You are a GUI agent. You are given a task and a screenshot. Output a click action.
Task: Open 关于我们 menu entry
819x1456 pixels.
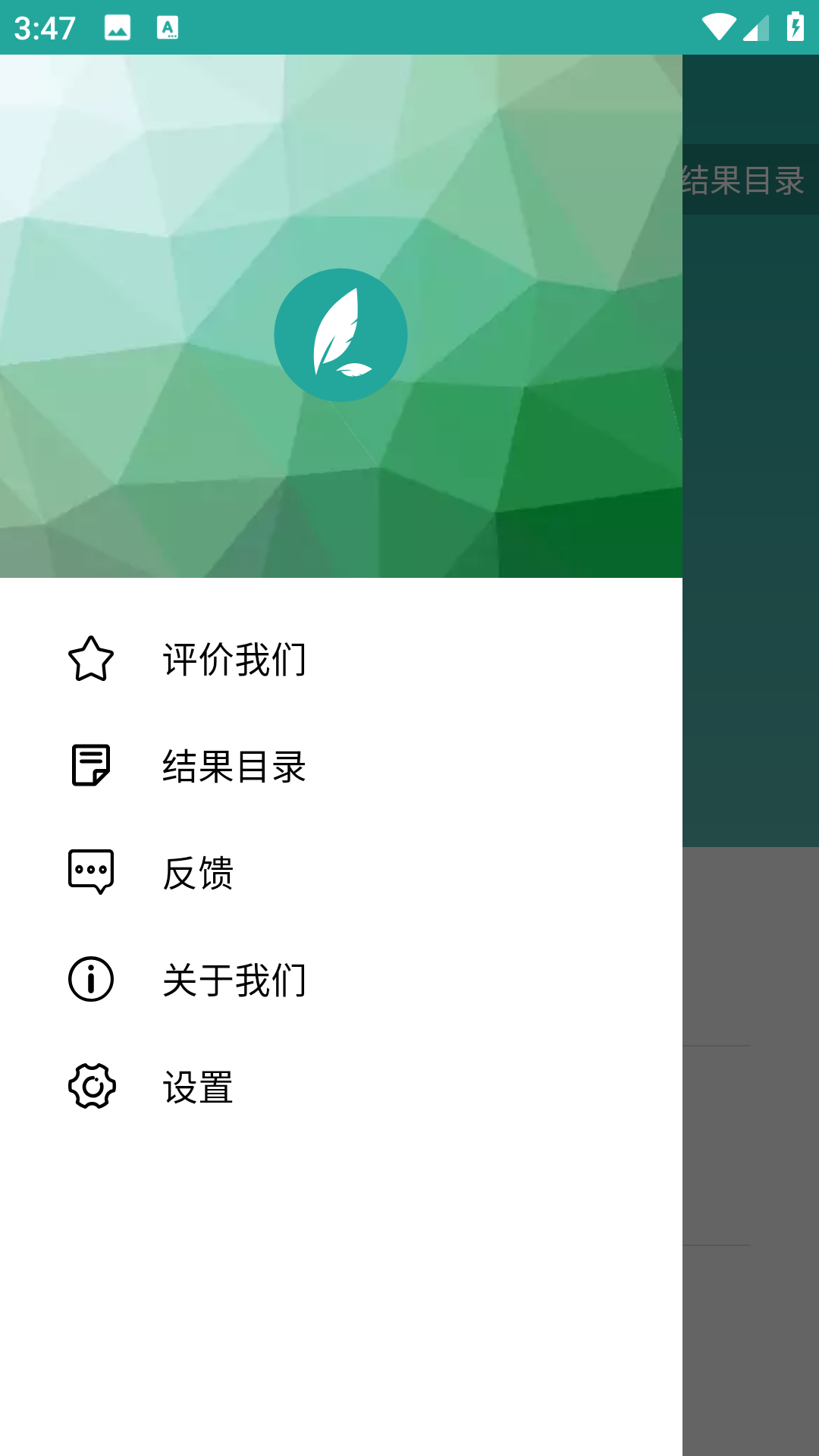pyautogui.click(x=341, y=979)
